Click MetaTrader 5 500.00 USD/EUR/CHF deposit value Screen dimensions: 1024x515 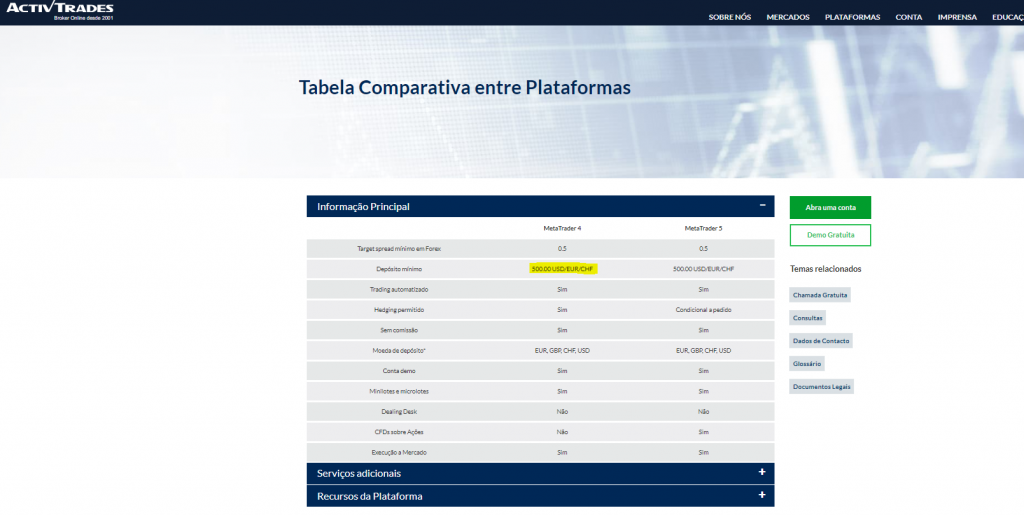pos(703,269)
